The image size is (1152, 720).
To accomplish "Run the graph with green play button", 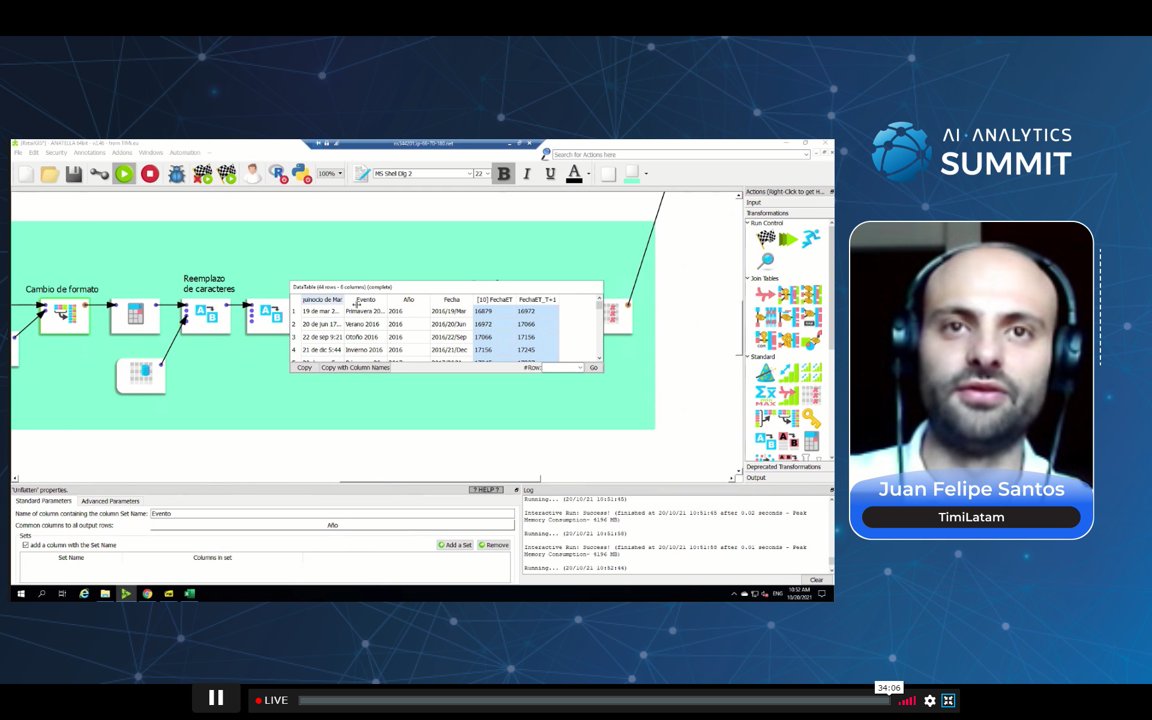I will [124, 174].
